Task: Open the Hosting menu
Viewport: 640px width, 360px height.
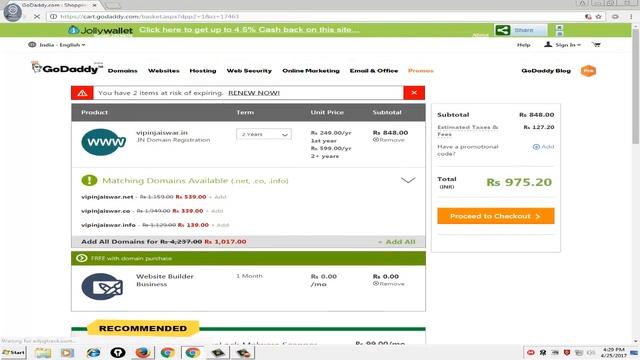Action: point(203,71)
